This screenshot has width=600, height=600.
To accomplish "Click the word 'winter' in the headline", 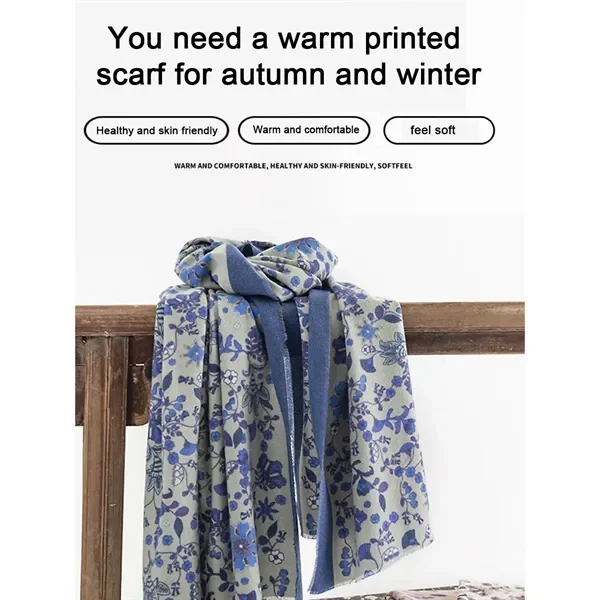I will click(439, 73).
